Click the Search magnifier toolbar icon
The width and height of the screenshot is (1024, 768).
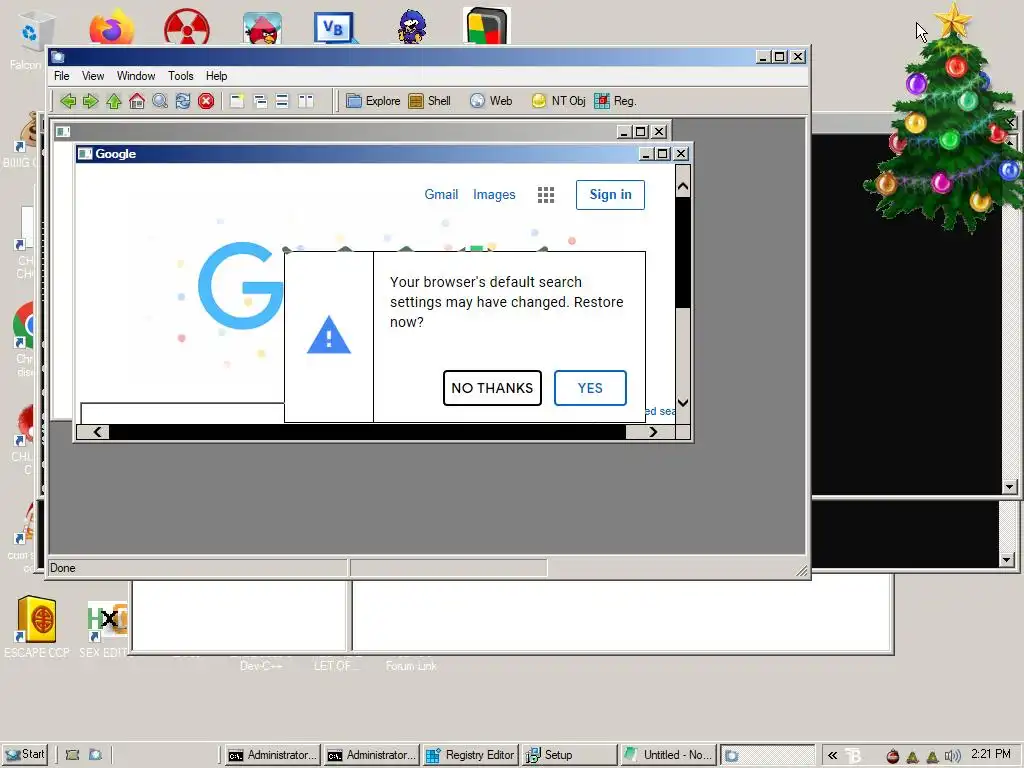[160, 101]
